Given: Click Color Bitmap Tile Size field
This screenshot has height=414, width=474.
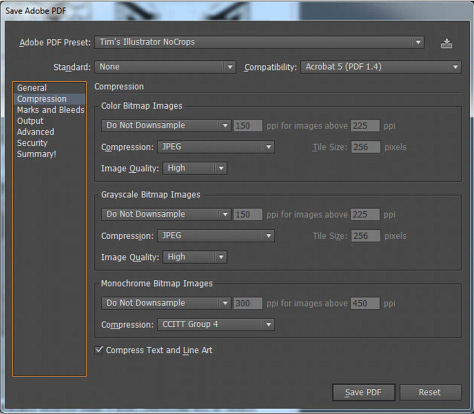Looking at the screenshot, I should 365,147.
